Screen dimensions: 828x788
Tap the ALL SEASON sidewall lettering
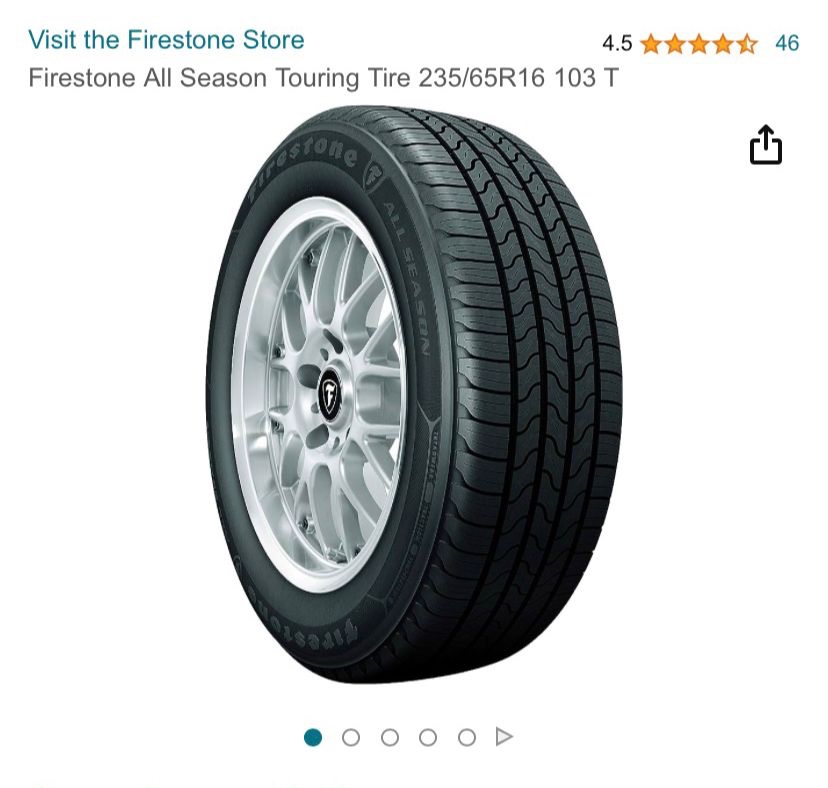pyautogui.click(x=408, y=277)
